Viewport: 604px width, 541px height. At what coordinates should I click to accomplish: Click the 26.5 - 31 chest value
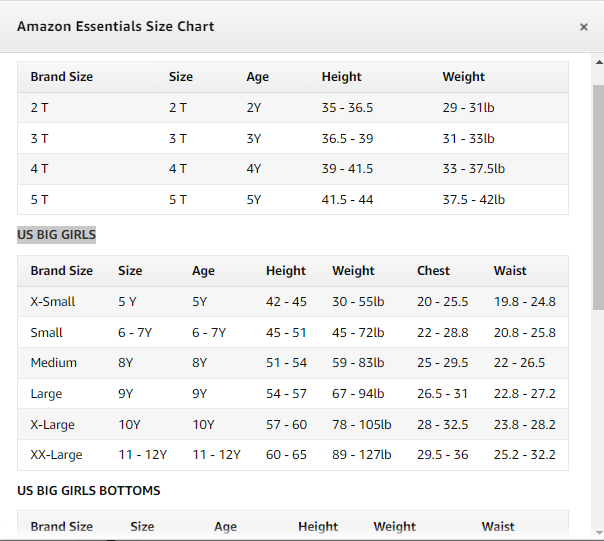(x=442, y=393)
